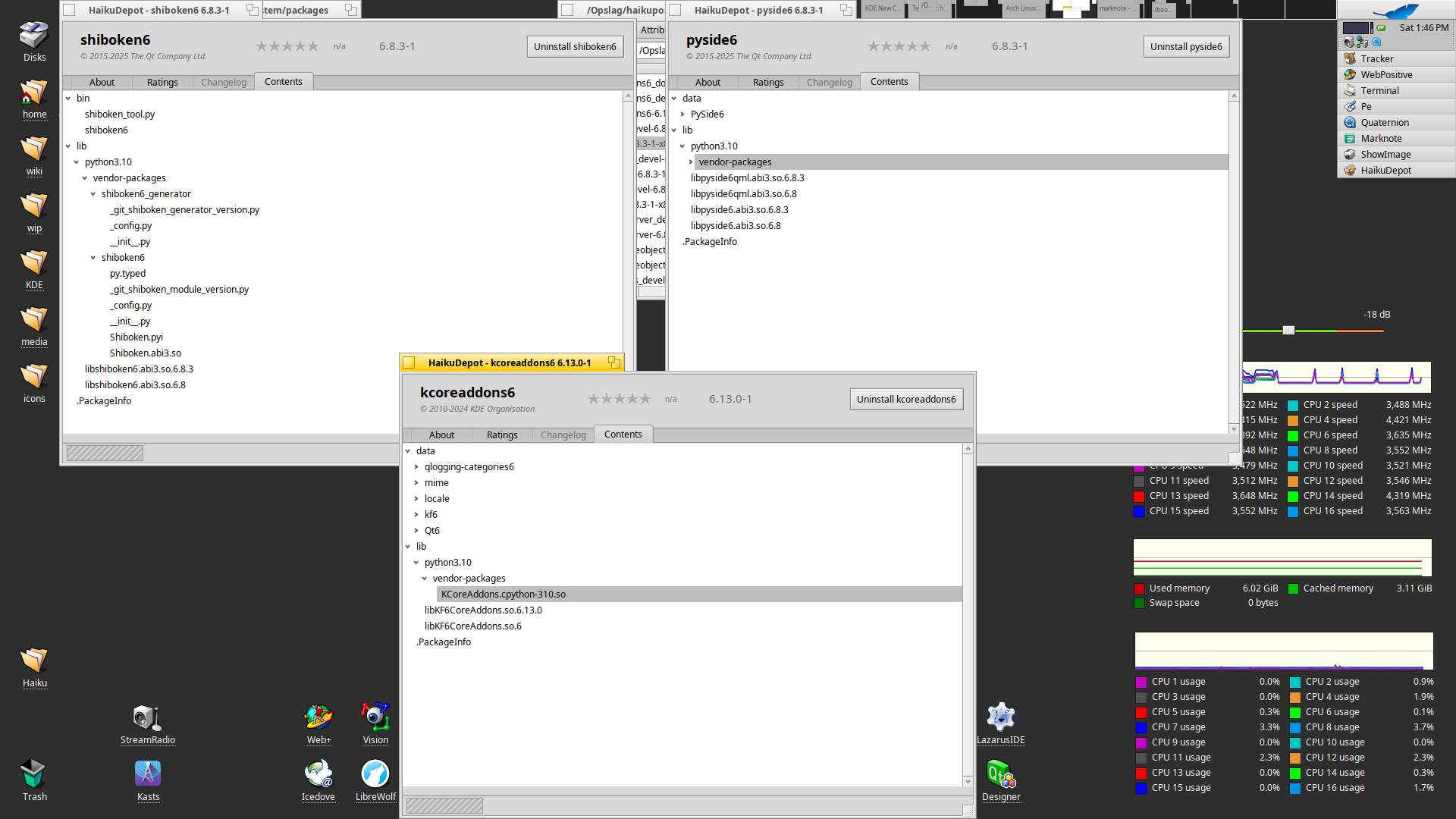Expand the kf6 folder in kcoreaddons6
This screenshot has width=1456, height=819.
pyautogui.click(x=416, y=514)
